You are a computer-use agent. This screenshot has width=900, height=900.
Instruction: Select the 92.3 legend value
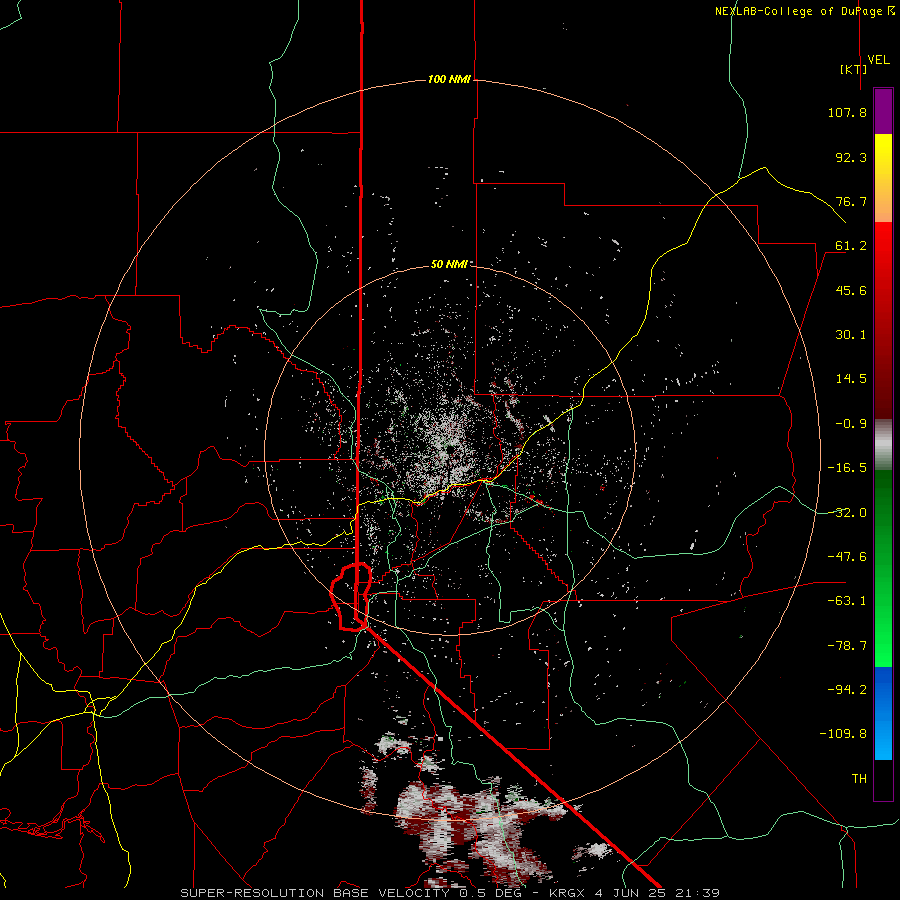click(x=851, y=157)
